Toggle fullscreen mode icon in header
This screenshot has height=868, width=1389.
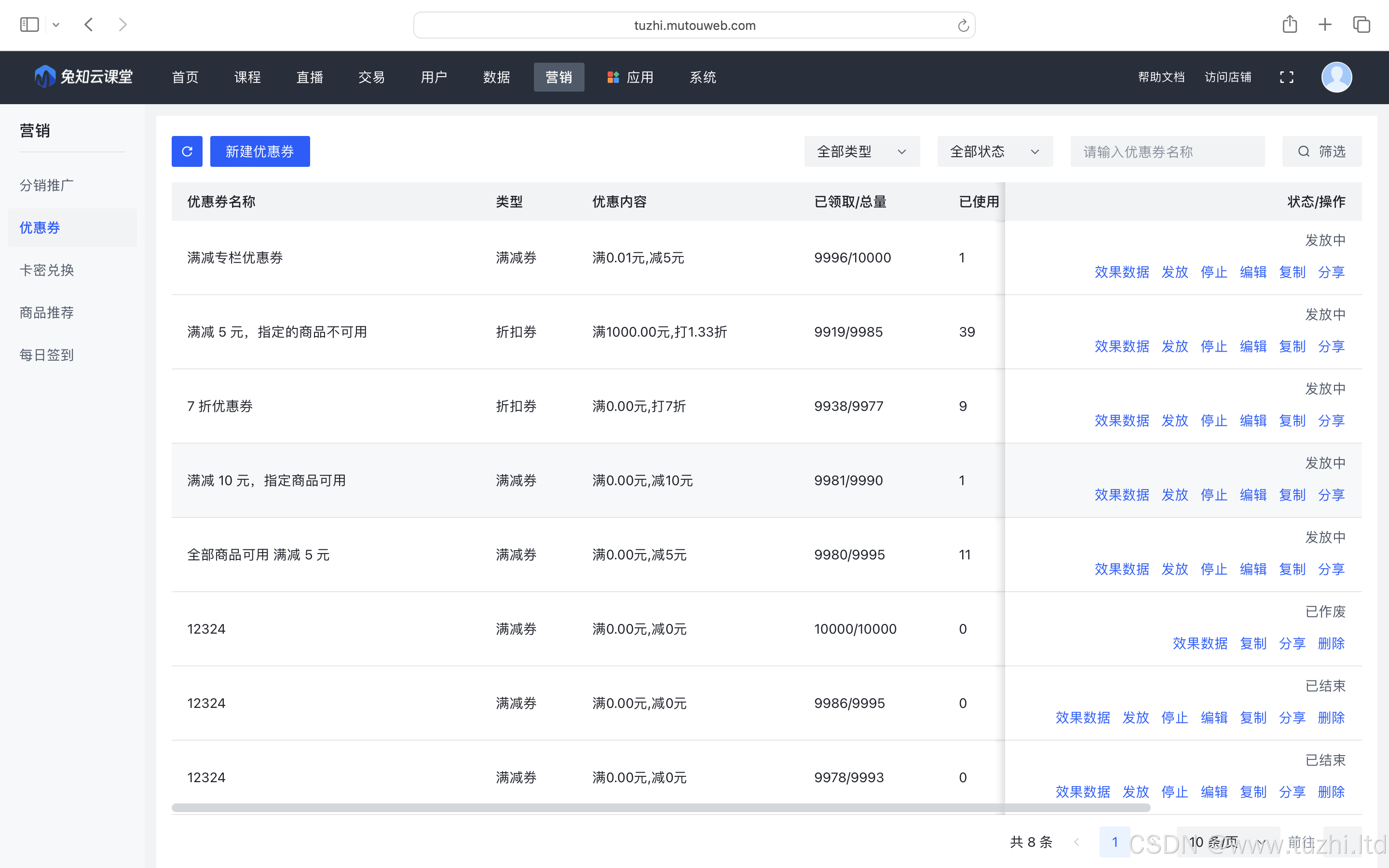click(x=1286, y=78)
